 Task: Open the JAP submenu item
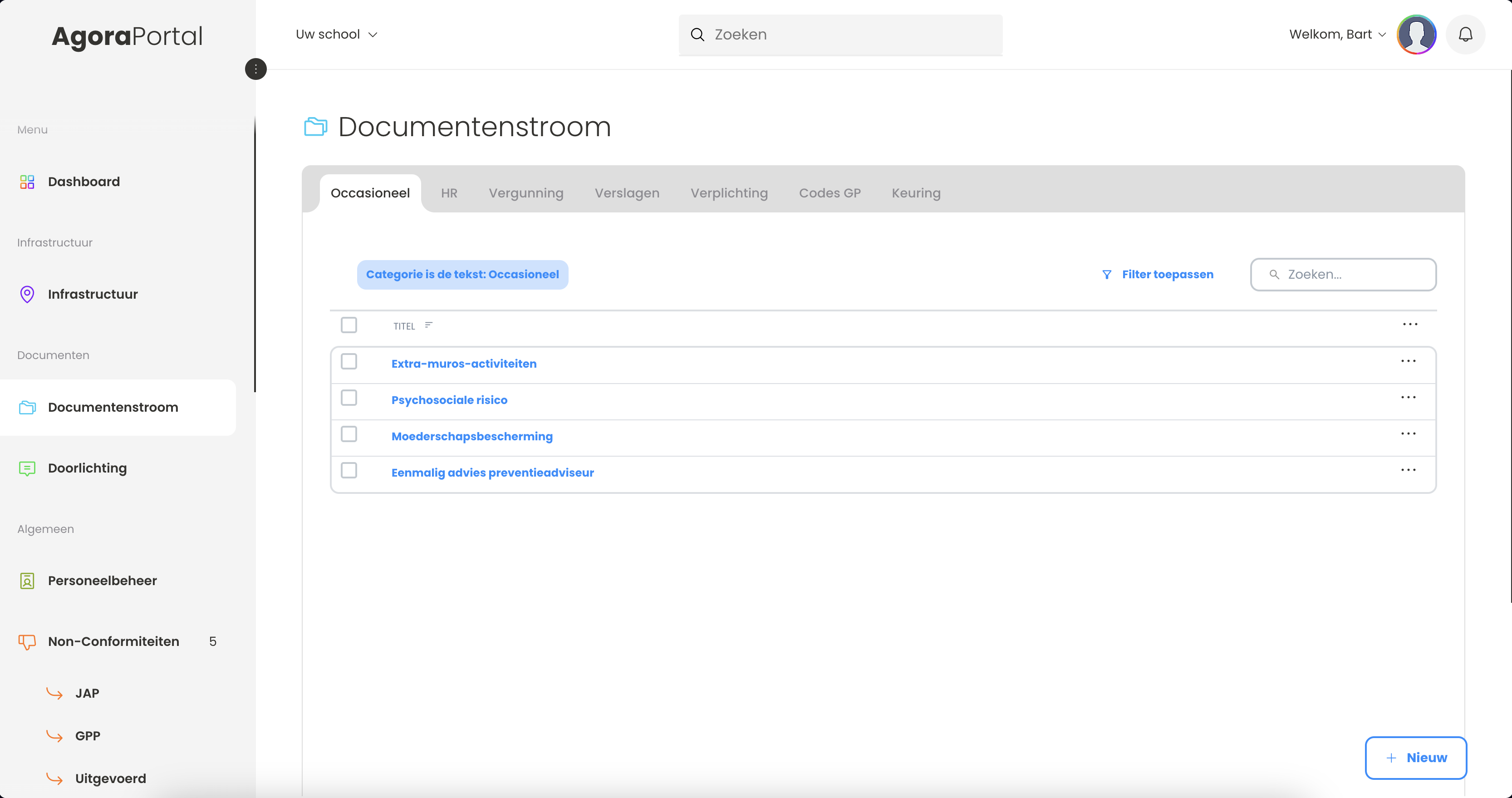[87, 694]
